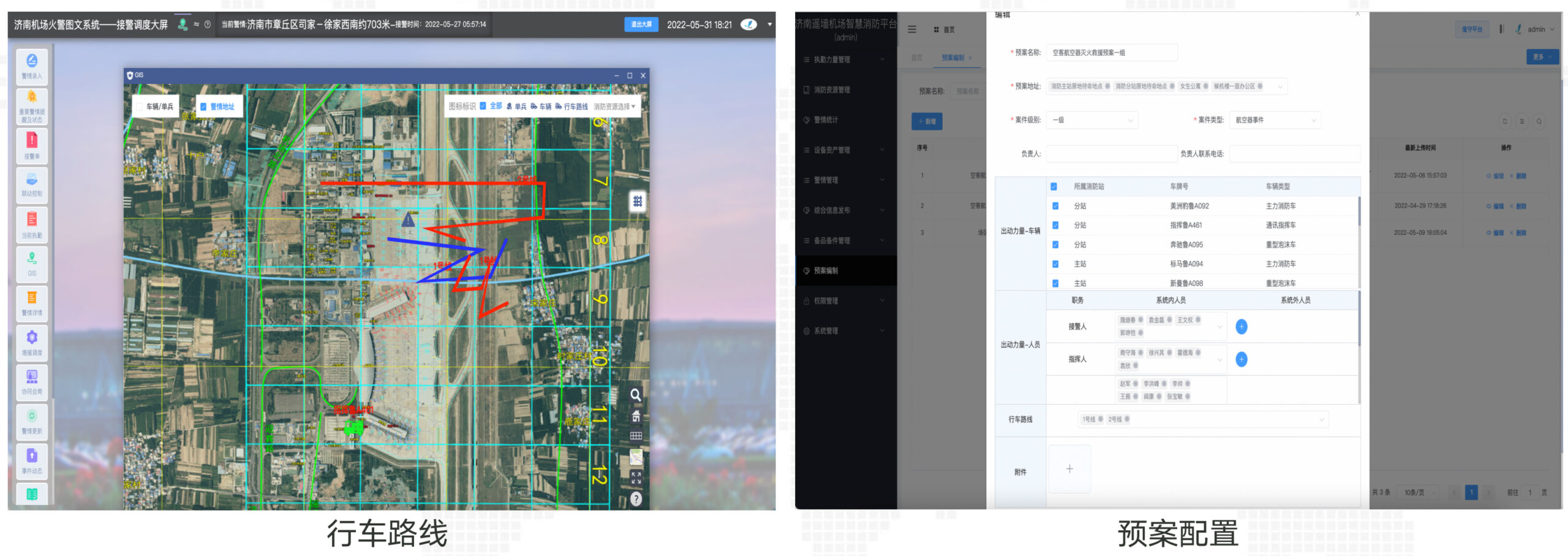Screen dimensions: 1568x556
Task: Toggle the header select-all checkbox for vehicles
Action: point(1053,186)
